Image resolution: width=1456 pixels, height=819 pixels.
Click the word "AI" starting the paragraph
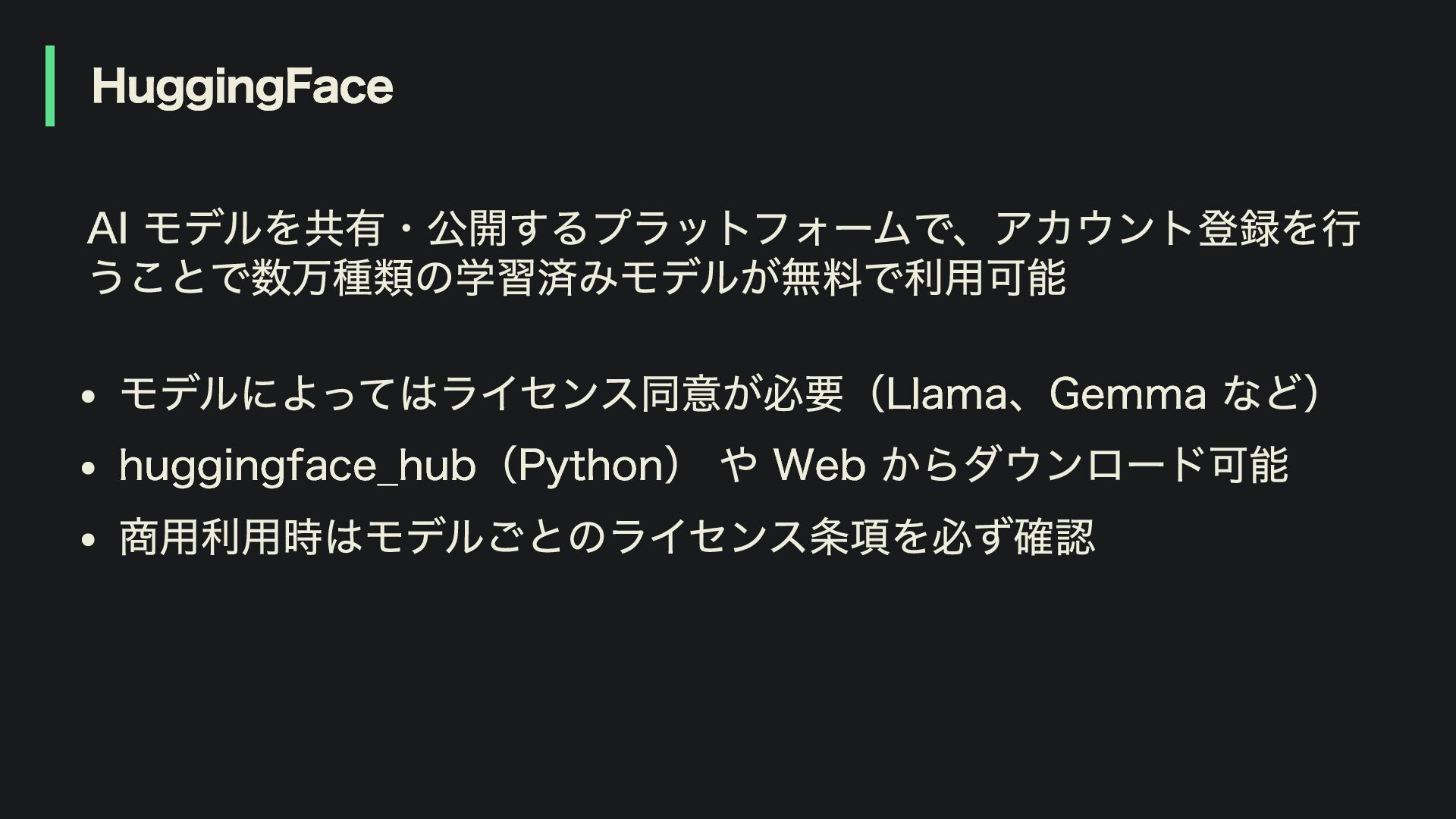[x=106, y=229]
